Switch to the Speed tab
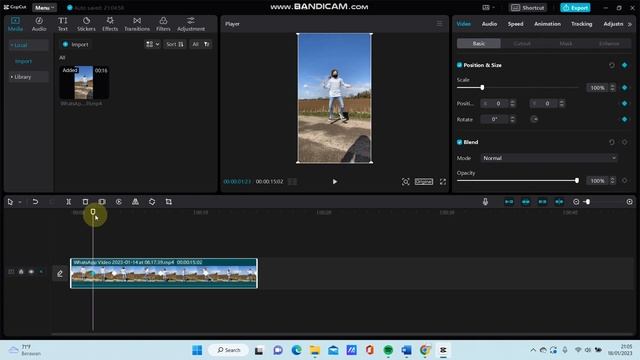640x360 pixels. tap(515, 24)
